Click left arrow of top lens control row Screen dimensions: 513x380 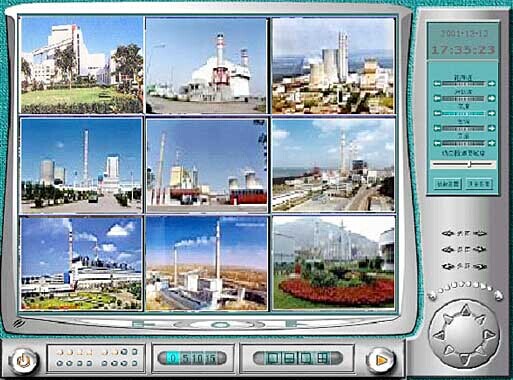448,233
